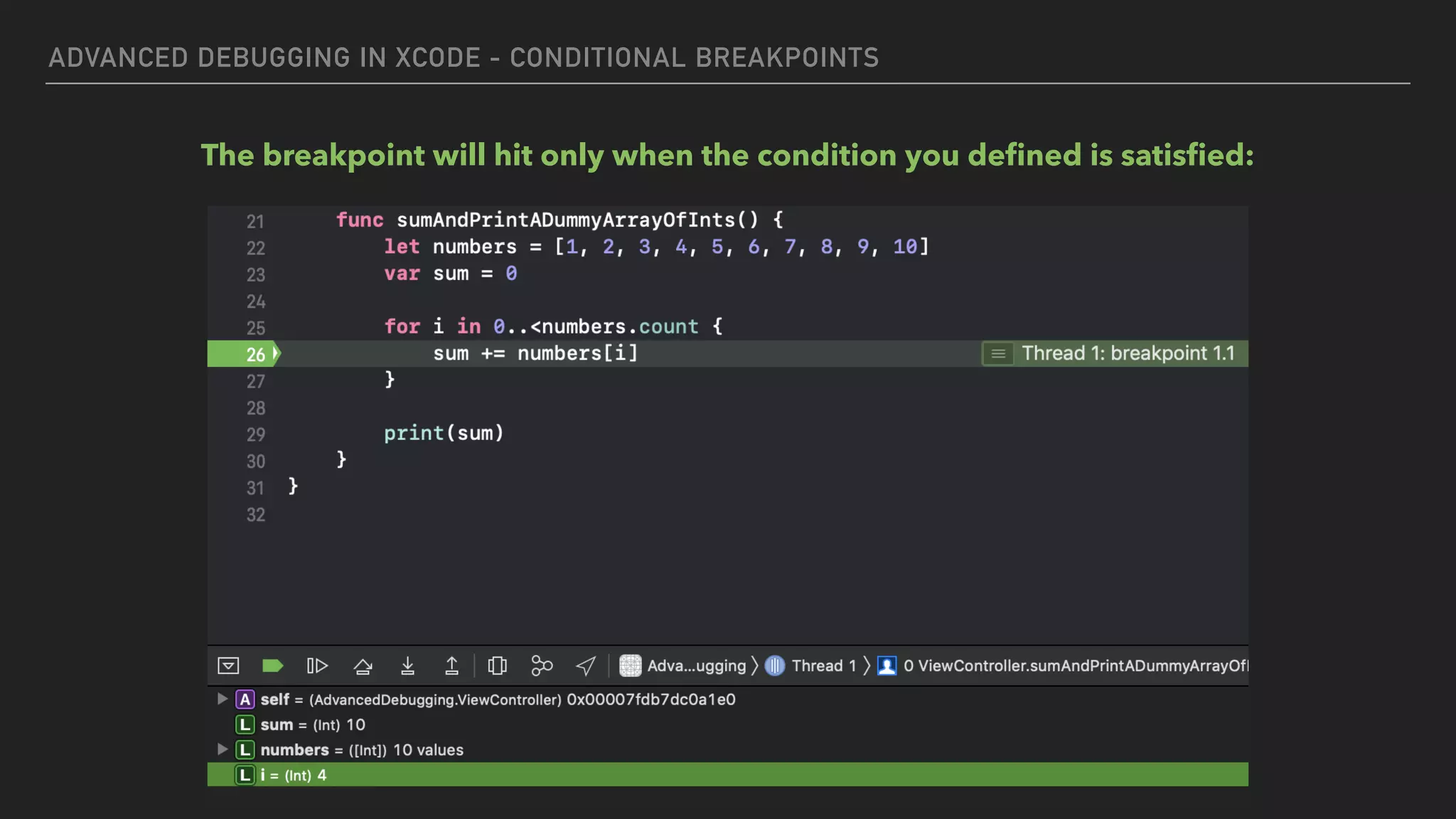Screen dimensions: 1456x819
Task: Click the annotation icon left of Thread 1
Action: pyautogui.click(x=998, y=353)
